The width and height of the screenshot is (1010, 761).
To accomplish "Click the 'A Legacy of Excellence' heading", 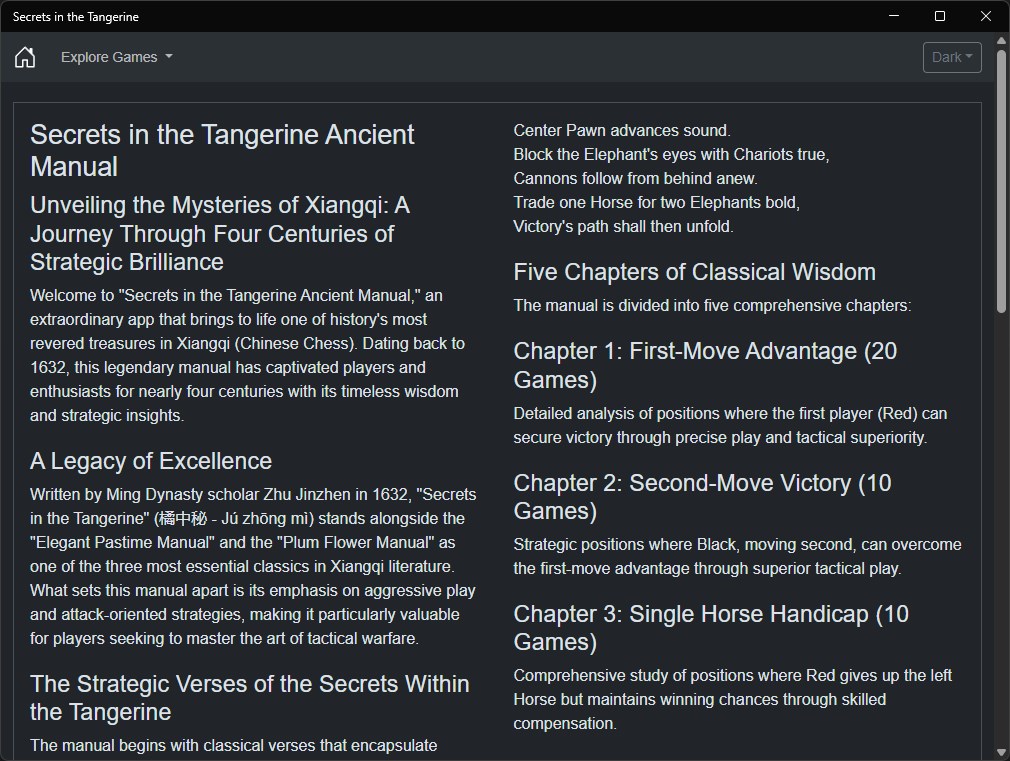I will coord(151,461).
